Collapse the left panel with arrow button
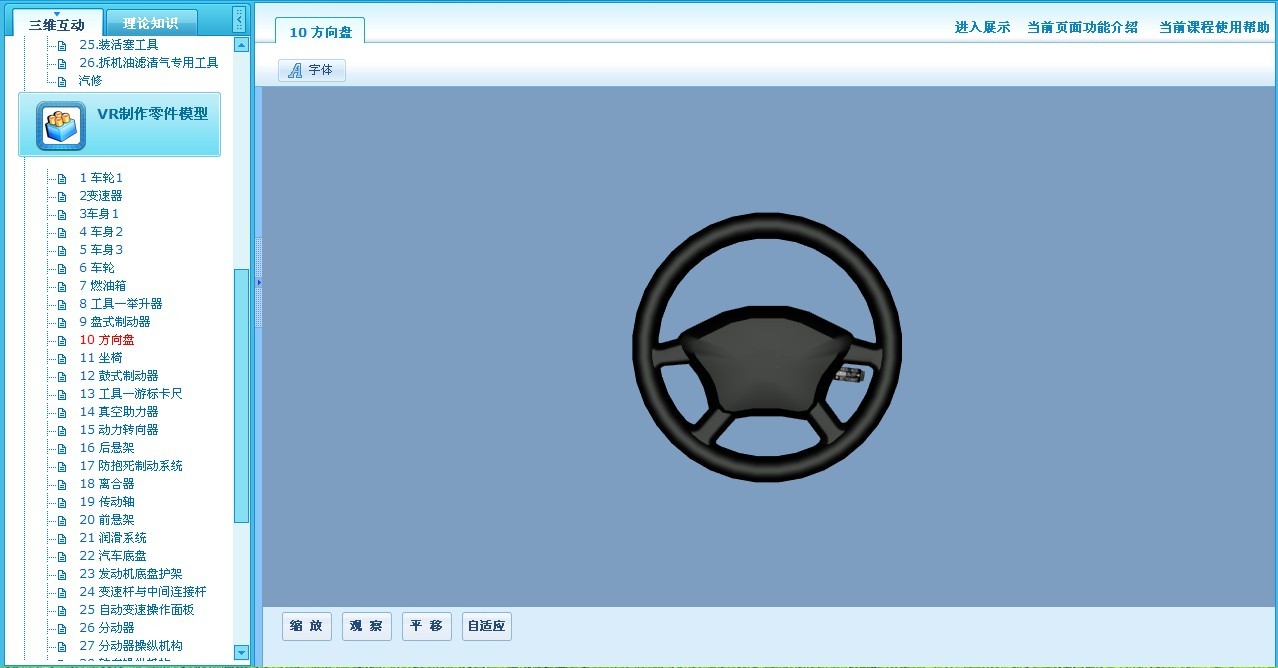 [x=239, y=19]
